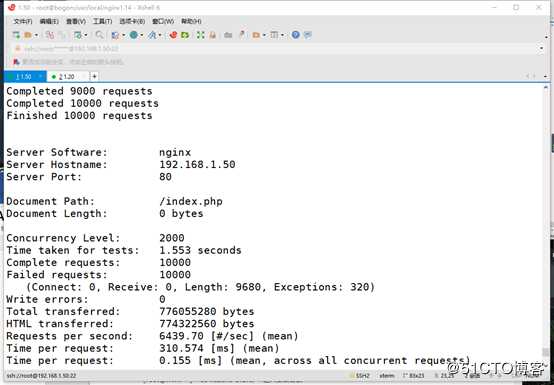Click the ssh address bar field

tap(276, 48)
